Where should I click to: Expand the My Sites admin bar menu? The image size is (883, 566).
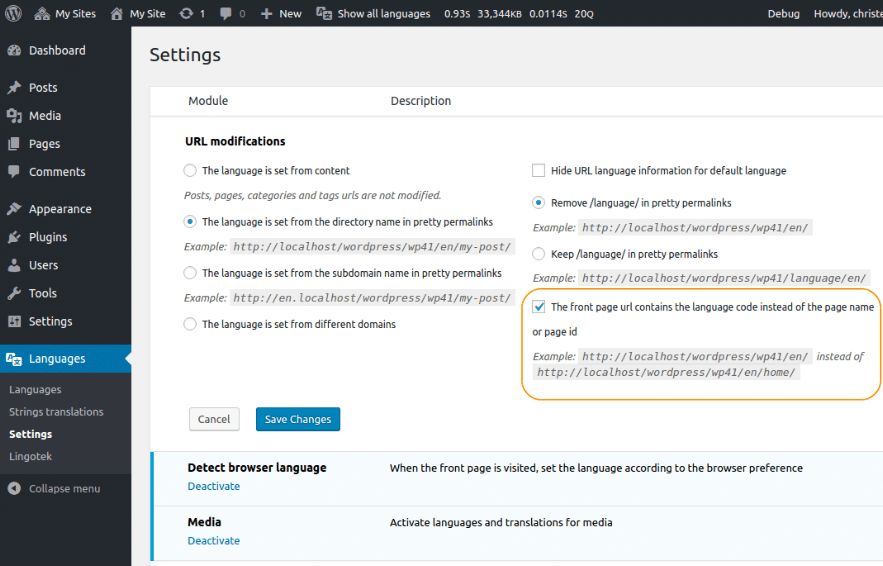tap(65, 14)
